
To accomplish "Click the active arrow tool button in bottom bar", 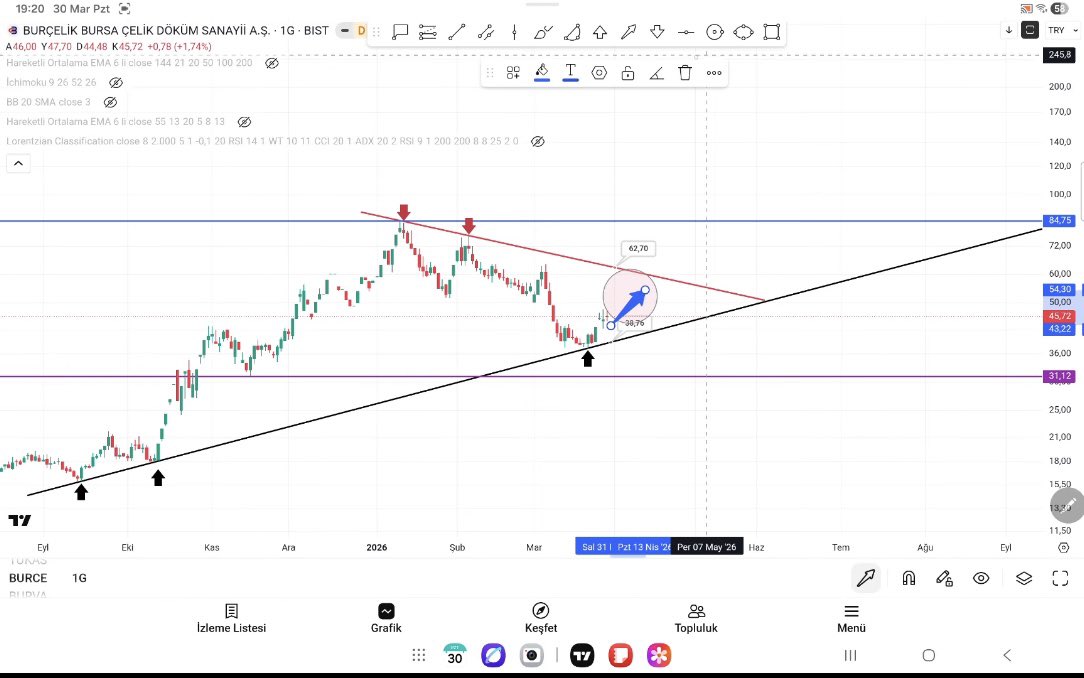I will click(866, 578).
